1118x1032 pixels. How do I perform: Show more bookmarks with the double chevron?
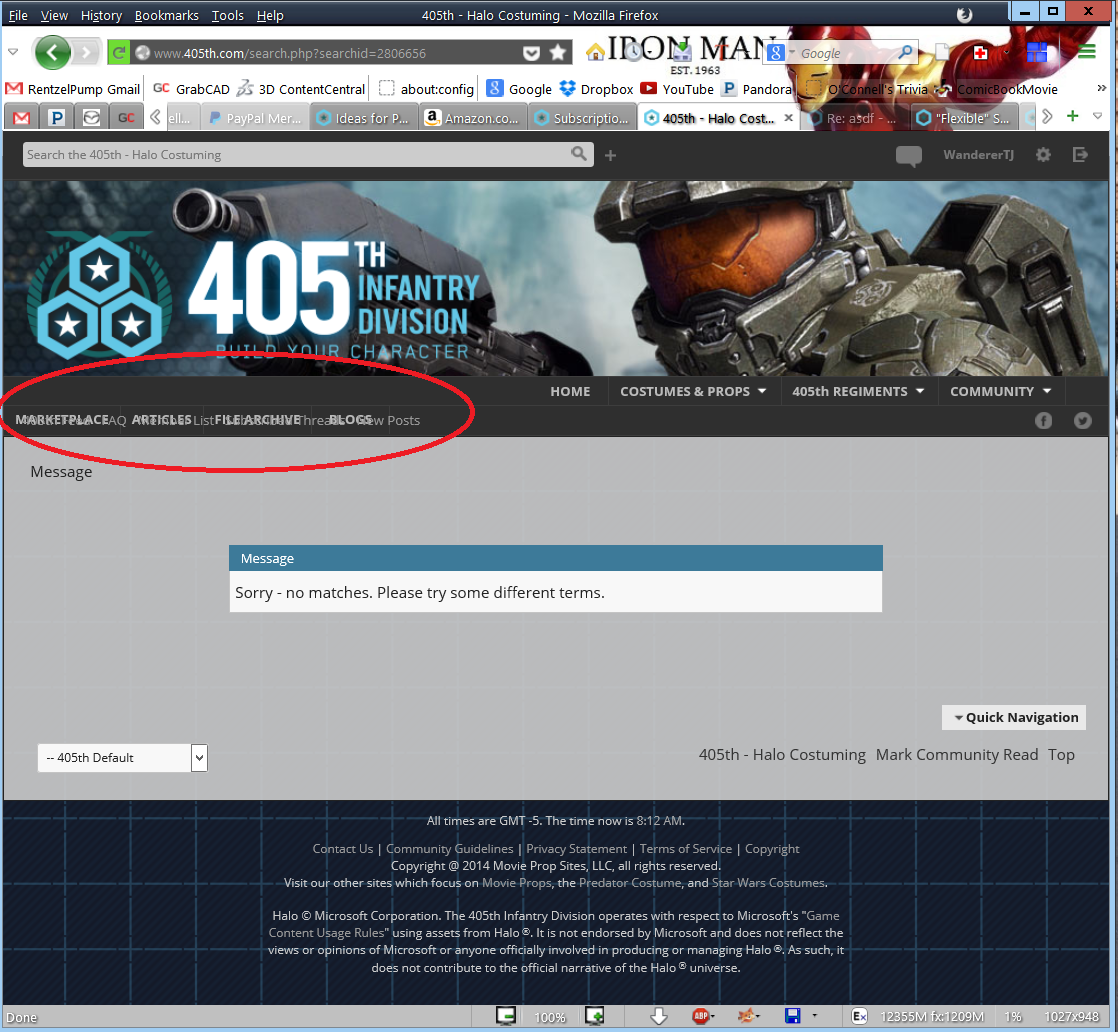(1101, 88)
